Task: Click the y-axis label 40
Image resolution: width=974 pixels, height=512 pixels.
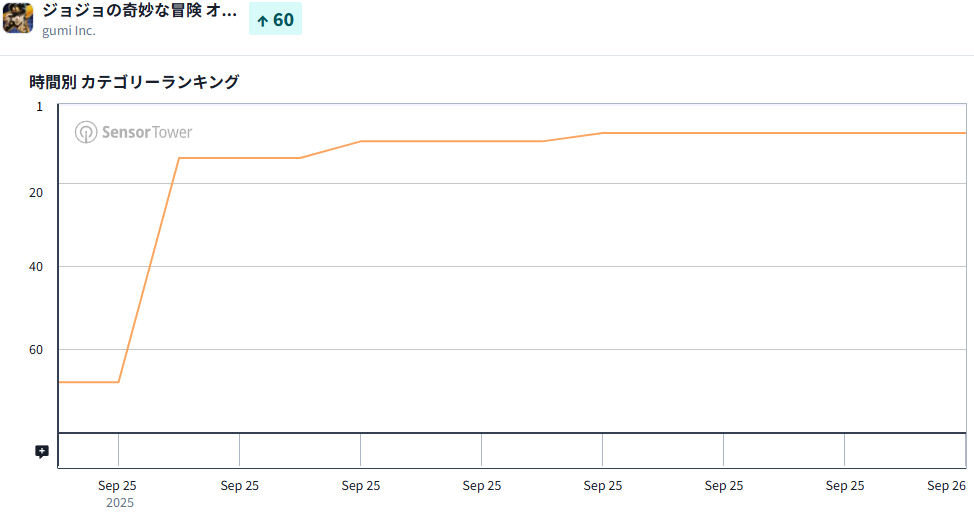Action: pos(37,266)
